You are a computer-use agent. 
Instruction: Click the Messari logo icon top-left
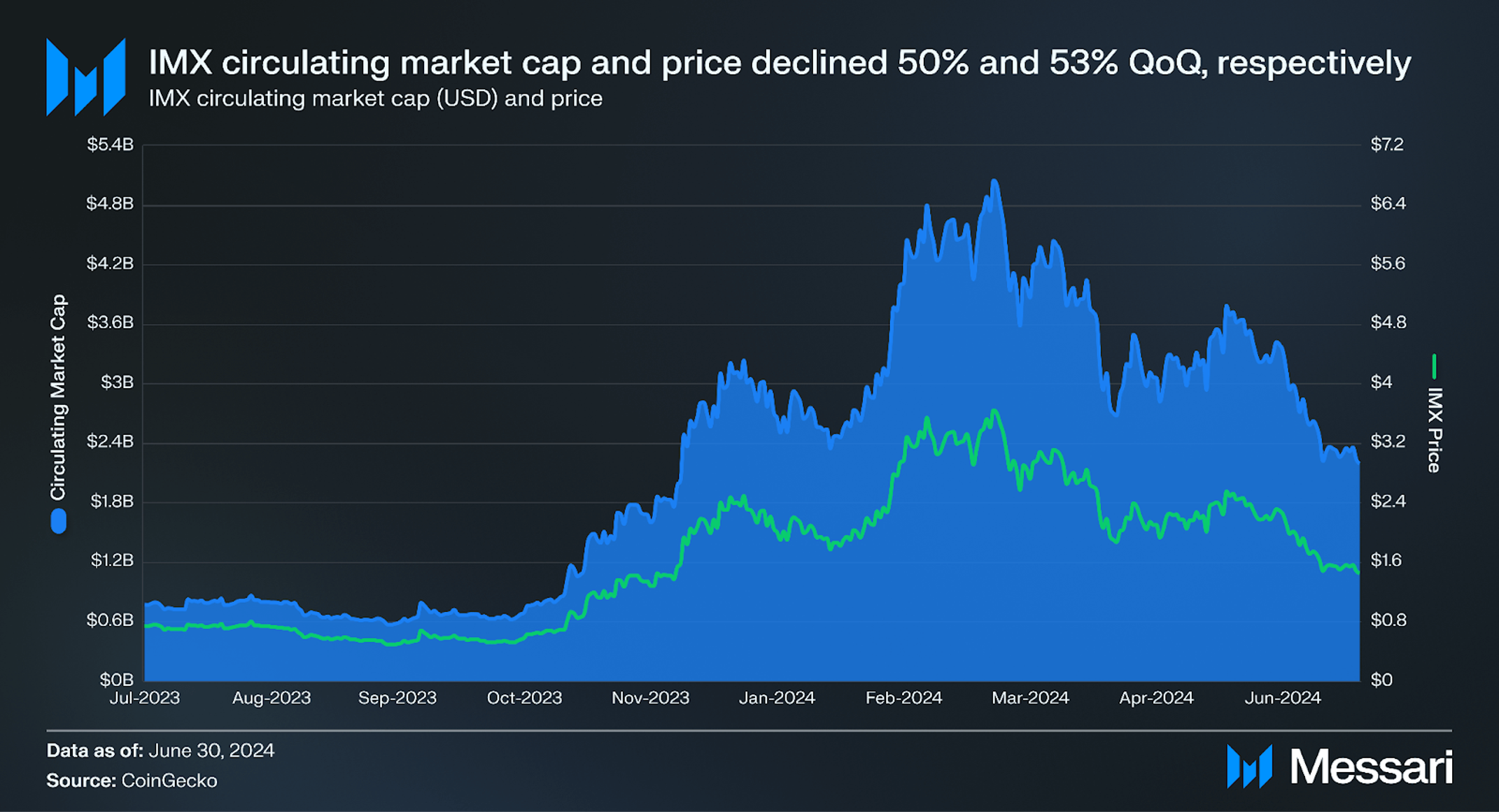(85, 77)
